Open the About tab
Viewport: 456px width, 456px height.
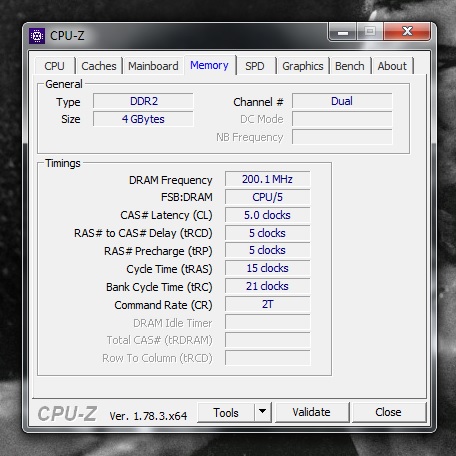point(392,66)
